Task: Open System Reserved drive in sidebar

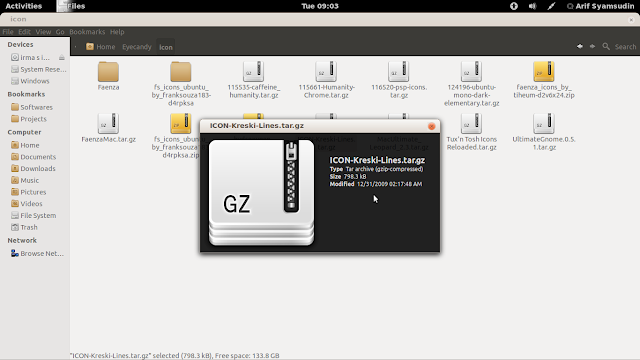Action: (x=38, y=69)
